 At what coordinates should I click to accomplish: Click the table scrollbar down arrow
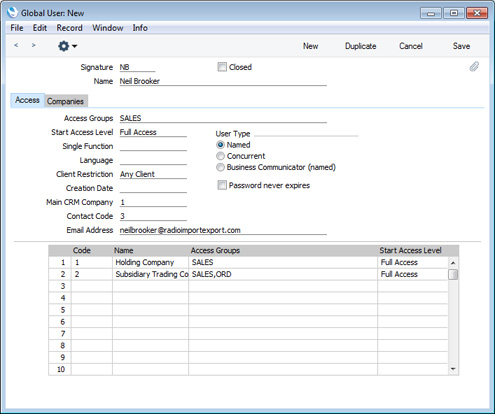[x=453, y=369]
